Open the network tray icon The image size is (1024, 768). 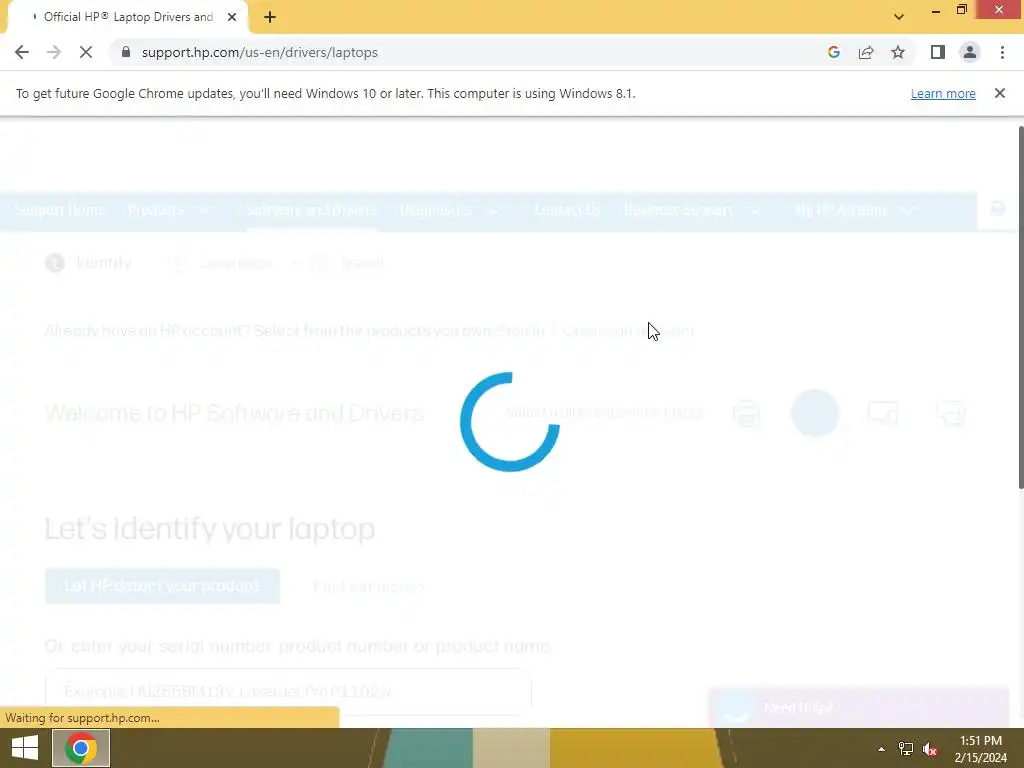[x=905, y=748]
